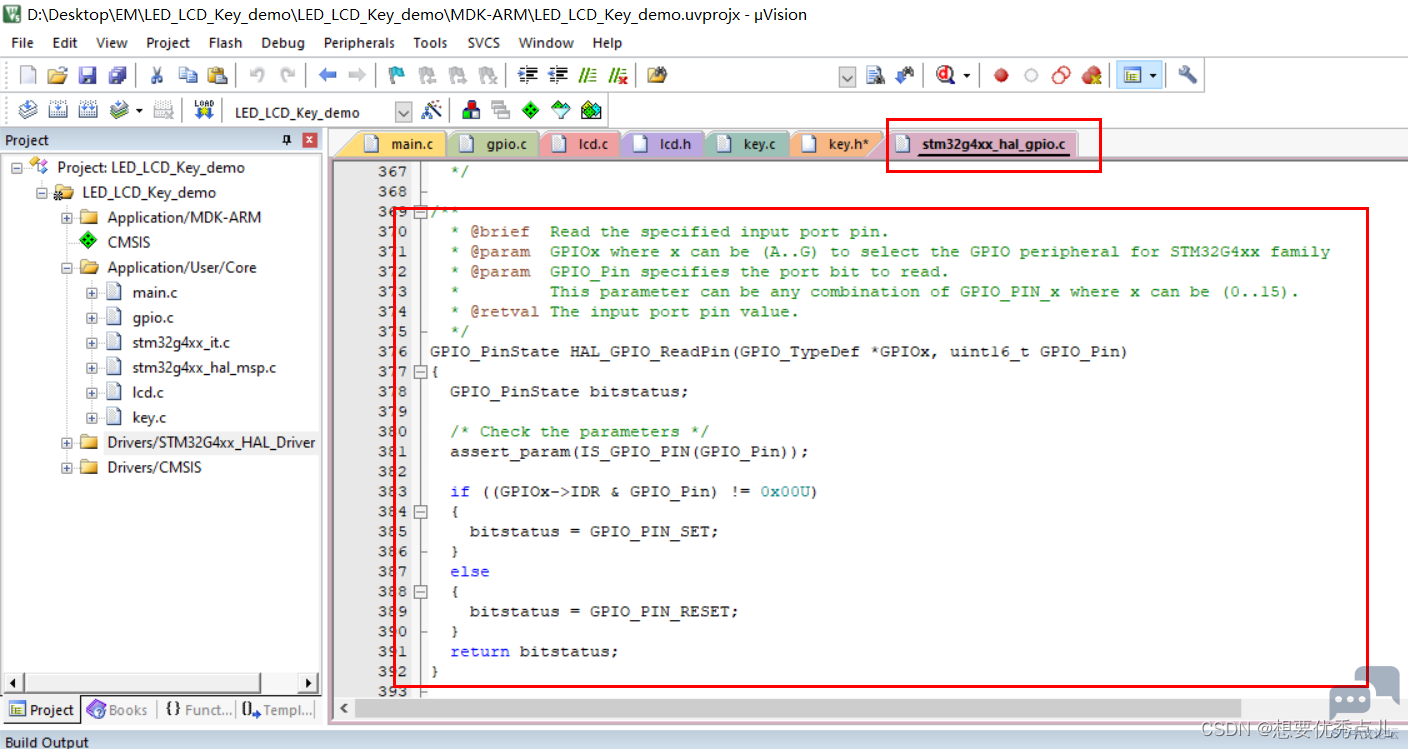Switch to the Books panel tab
Viewport: 1408px width, 749px height.
pos(117,710)
